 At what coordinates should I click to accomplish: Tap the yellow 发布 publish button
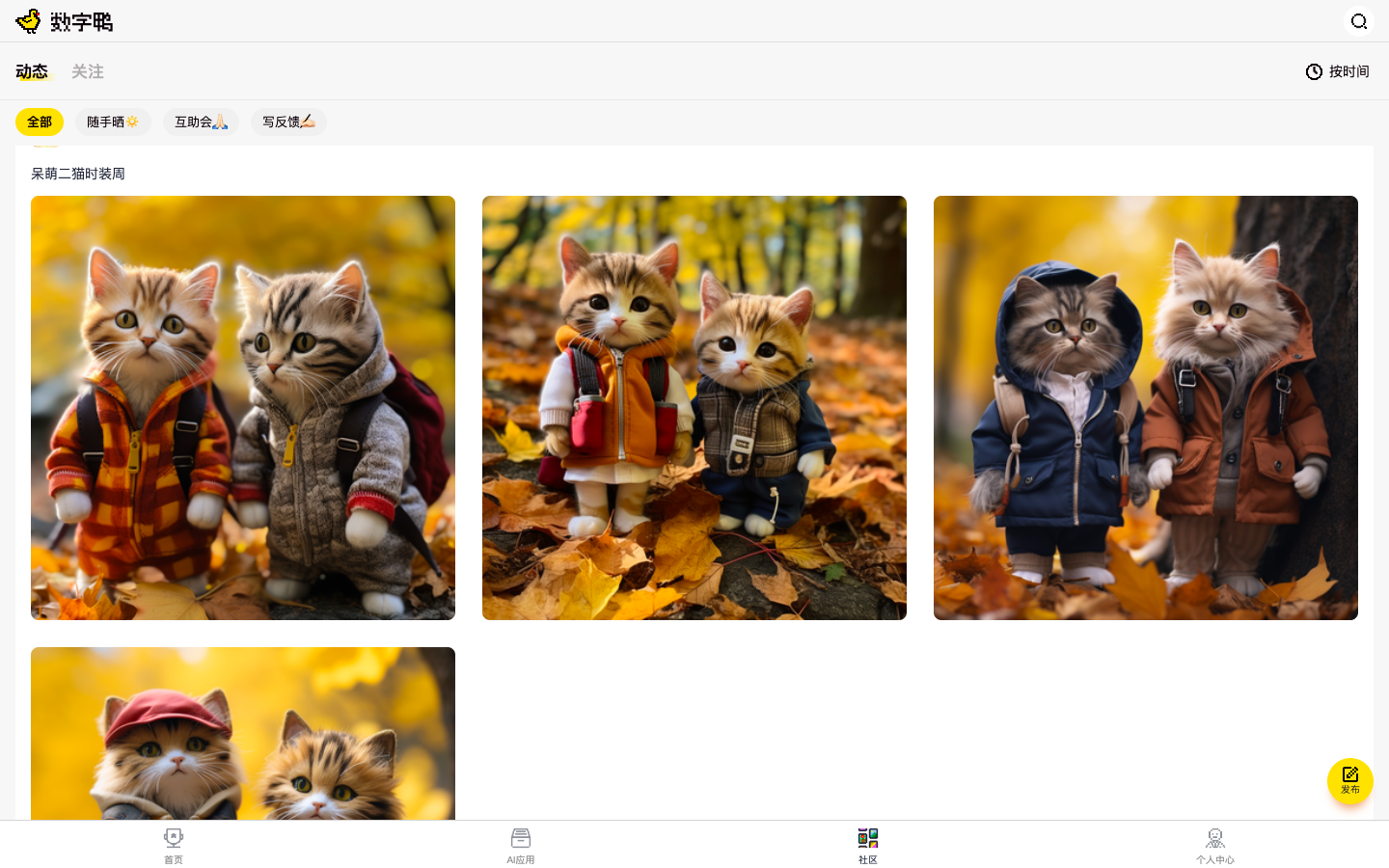1350,781
